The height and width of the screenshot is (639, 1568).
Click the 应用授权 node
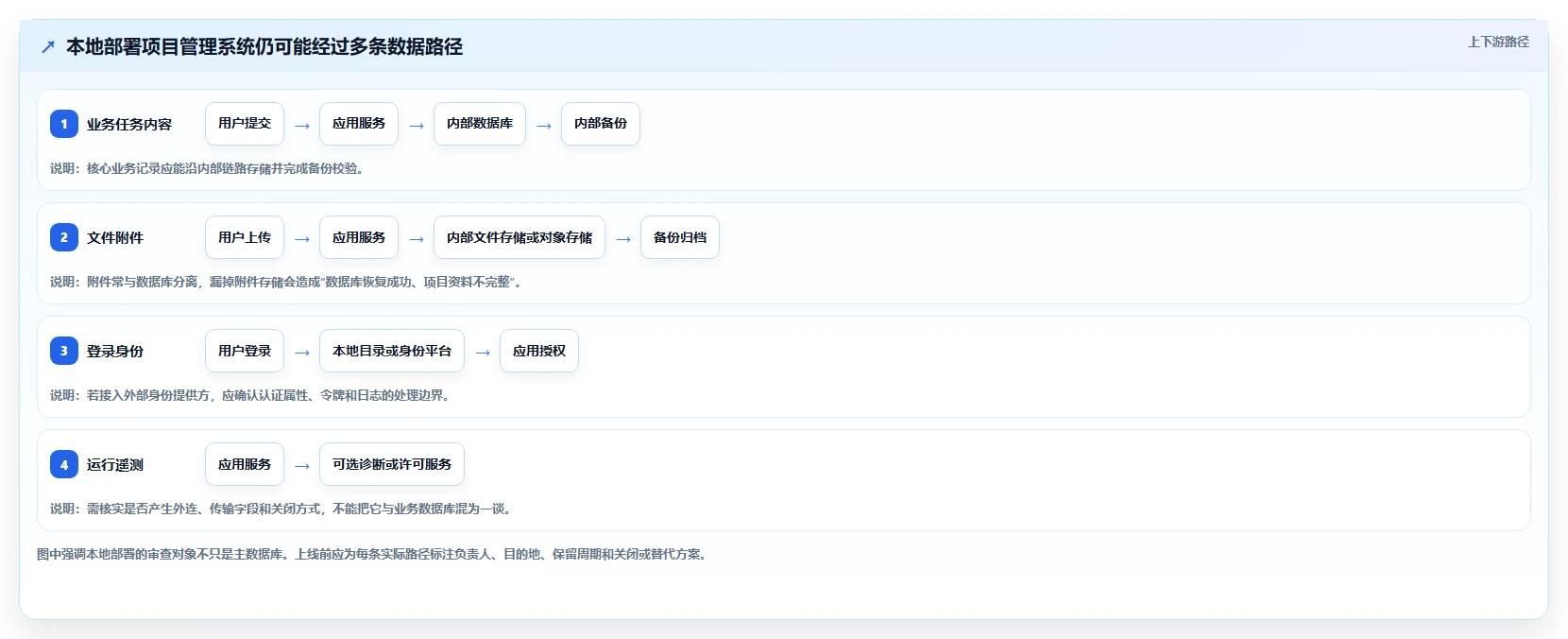tap(539, 351)
